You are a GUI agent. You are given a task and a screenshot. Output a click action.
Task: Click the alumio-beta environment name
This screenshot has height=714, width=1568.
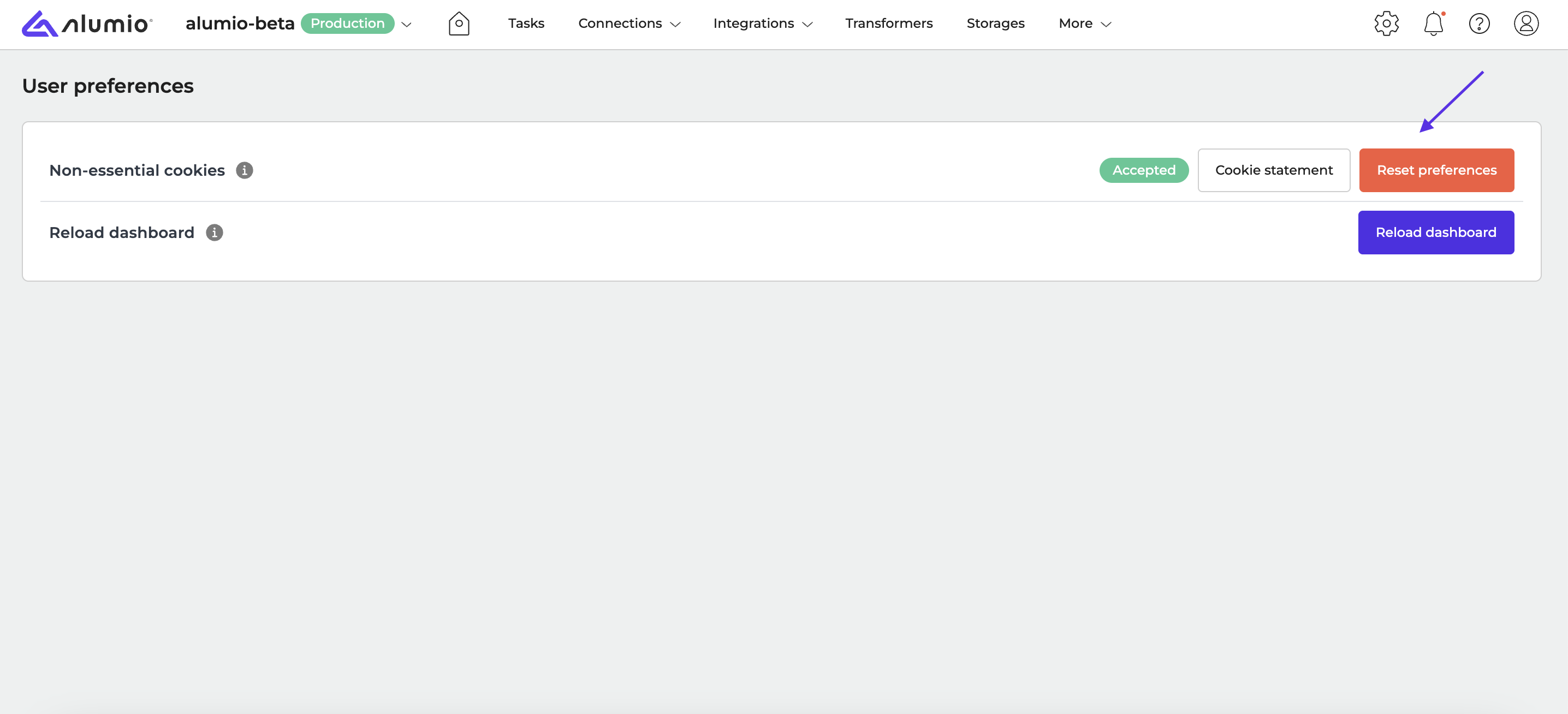[240, 23]
